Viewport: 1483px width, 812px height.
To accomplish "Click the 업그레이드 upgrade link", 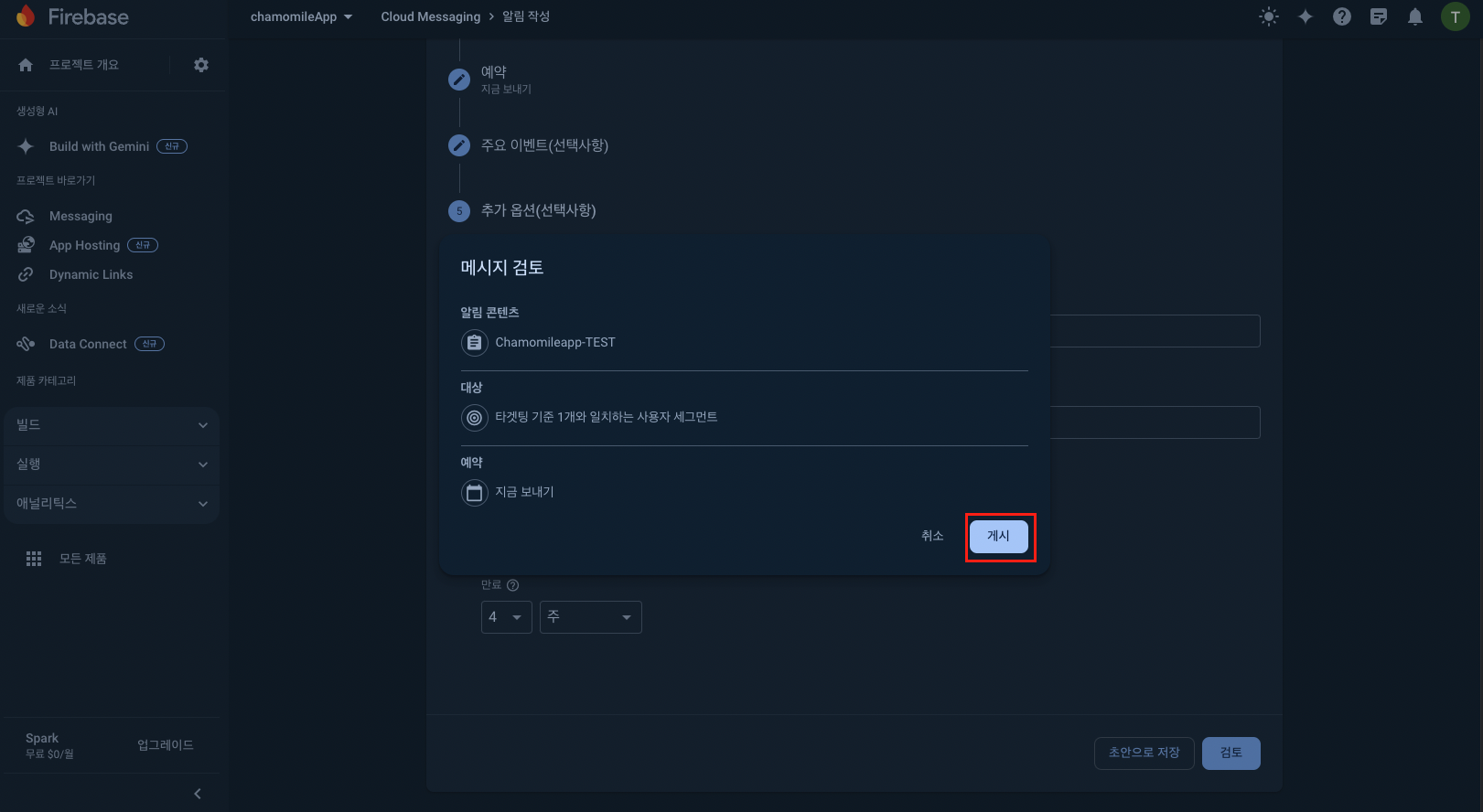I will (166, 745).
